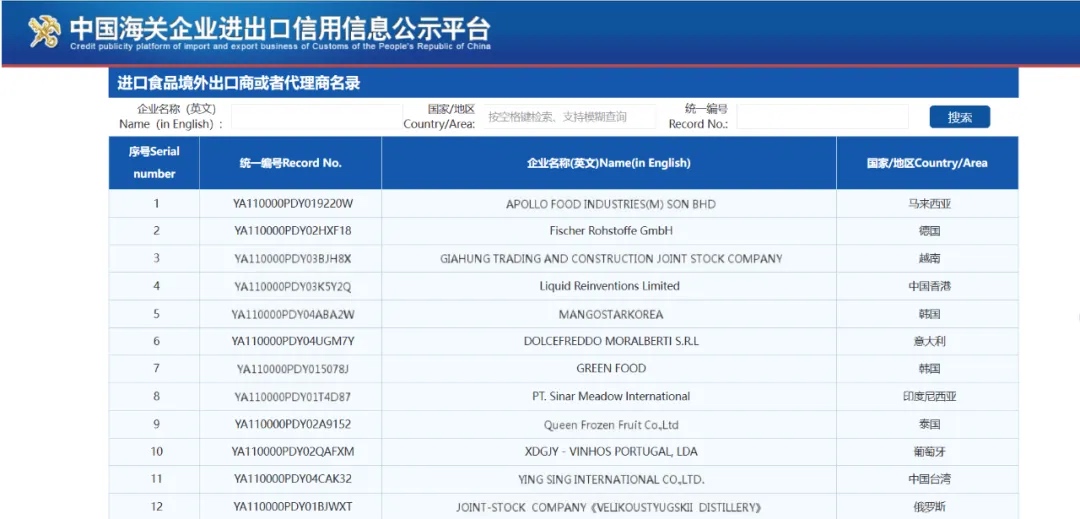This screenshot has width=1080, height=519.
Task: Select DOLCEFREDDO MORALBERTI S.R.L company name
Action: click(611, 341)
